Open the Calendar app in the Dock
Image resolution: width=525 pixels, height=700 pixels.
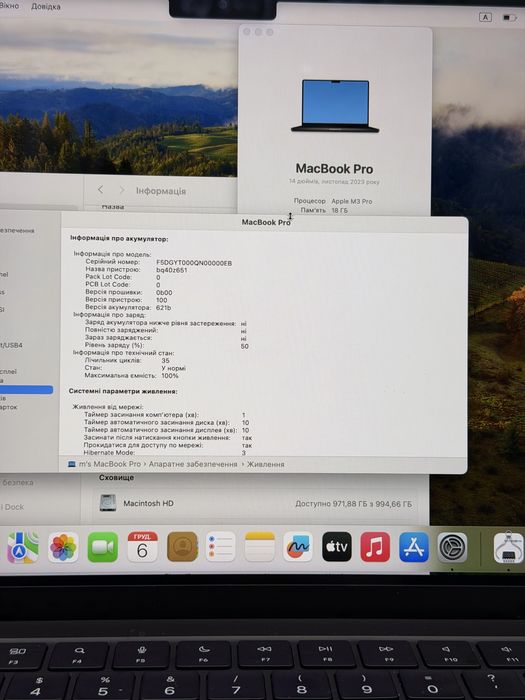tap(142, 547)
